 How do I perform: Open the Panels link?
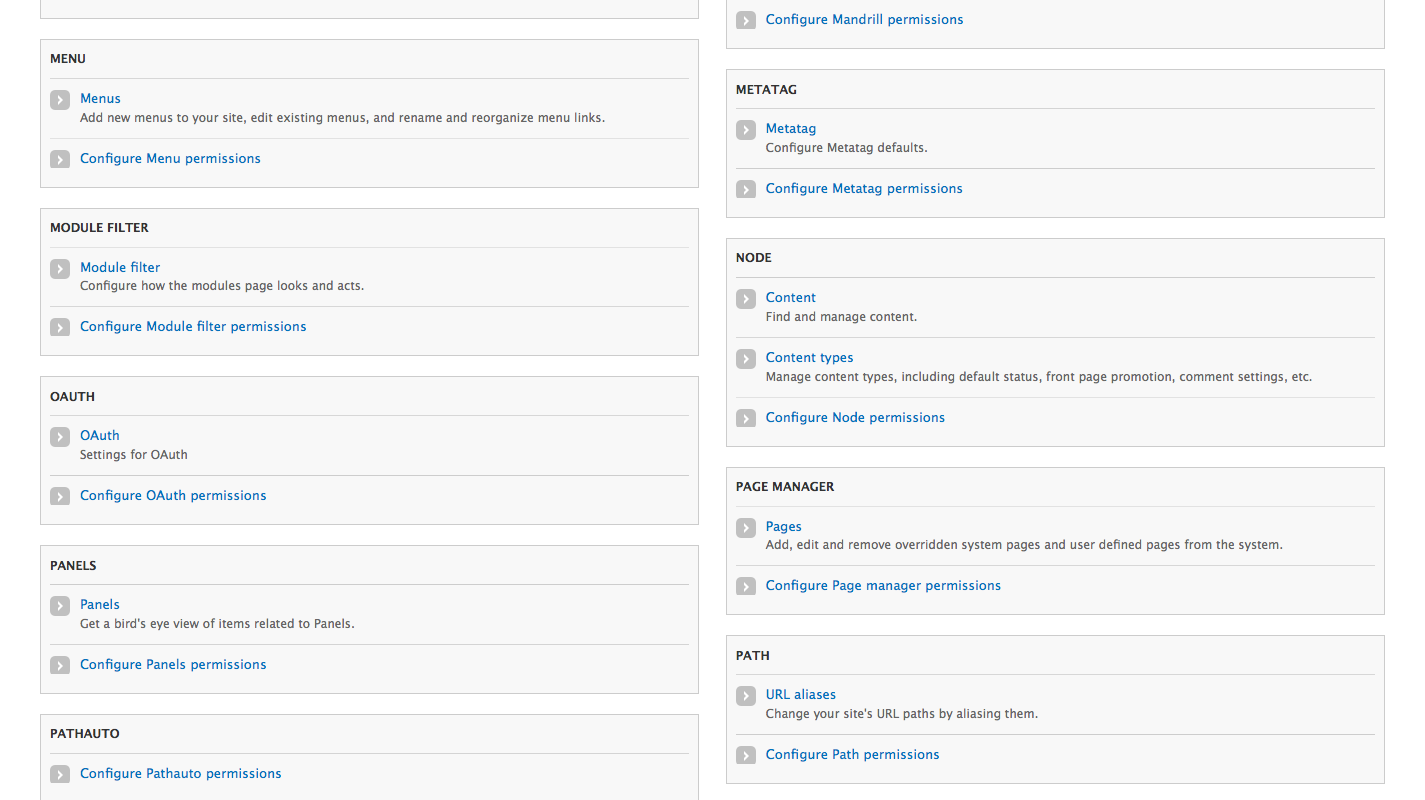[x=100, y=604]
